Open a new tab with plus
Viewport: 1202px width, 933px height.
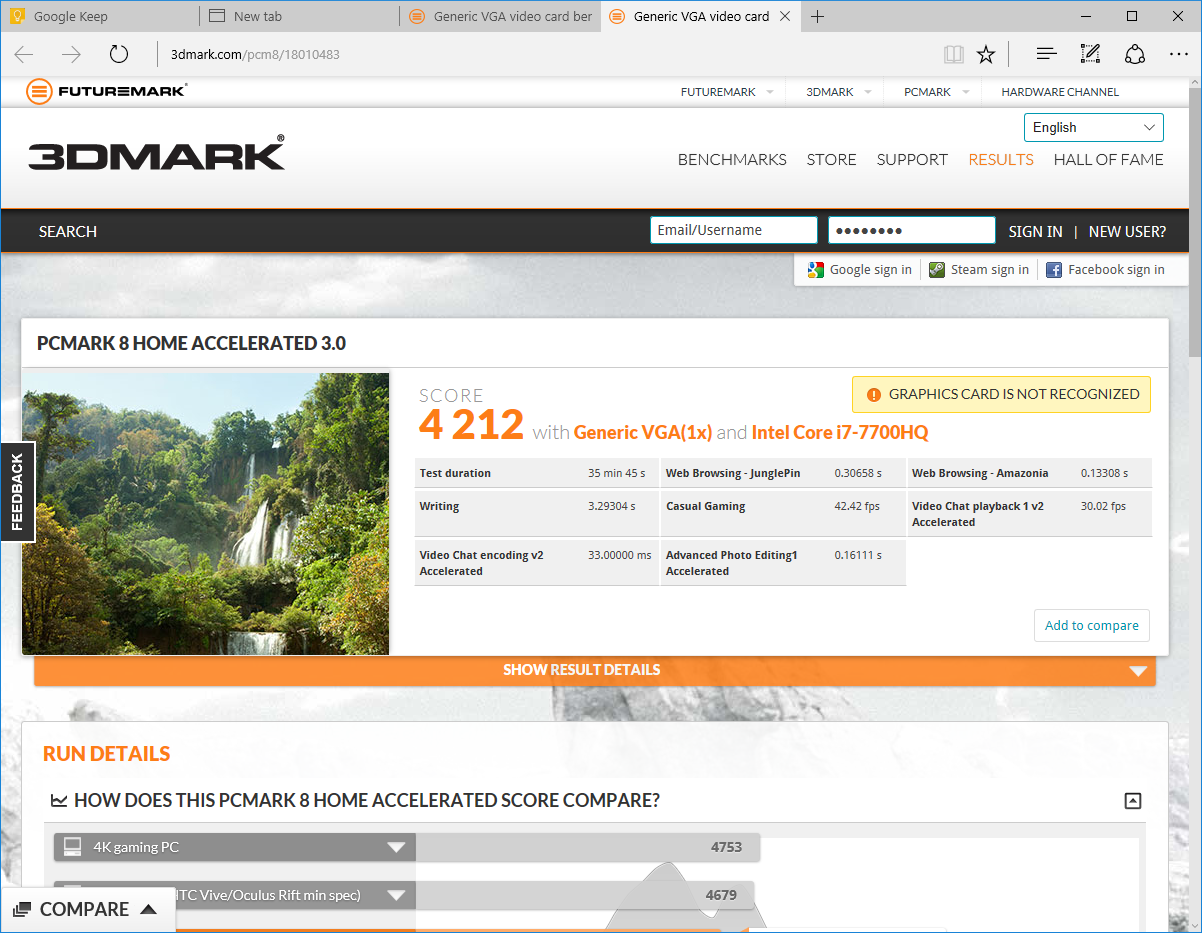pyautogui.click(x=817, y=16)
